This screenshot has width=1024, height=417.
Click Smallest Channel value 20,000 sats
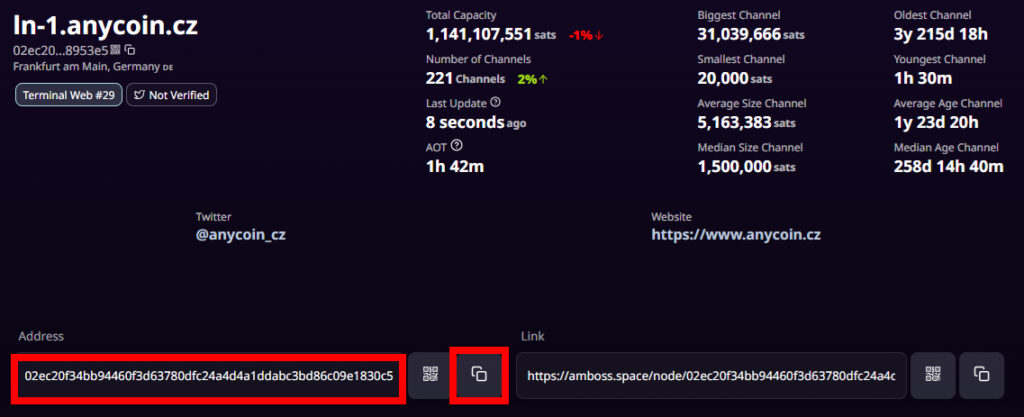coord(735,78)
